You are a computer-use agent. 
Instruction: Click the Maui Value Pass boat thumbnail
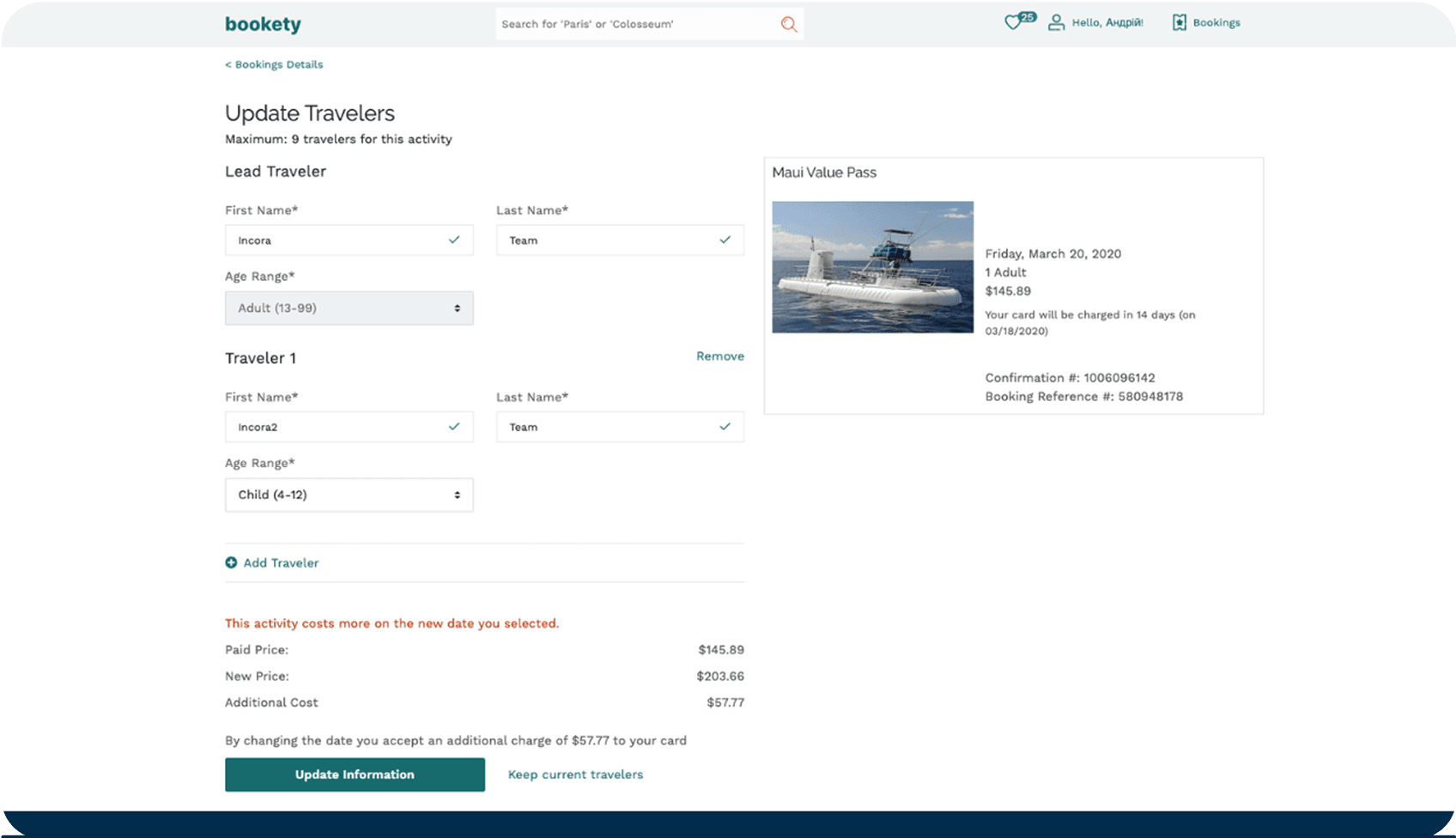(872, 267)
